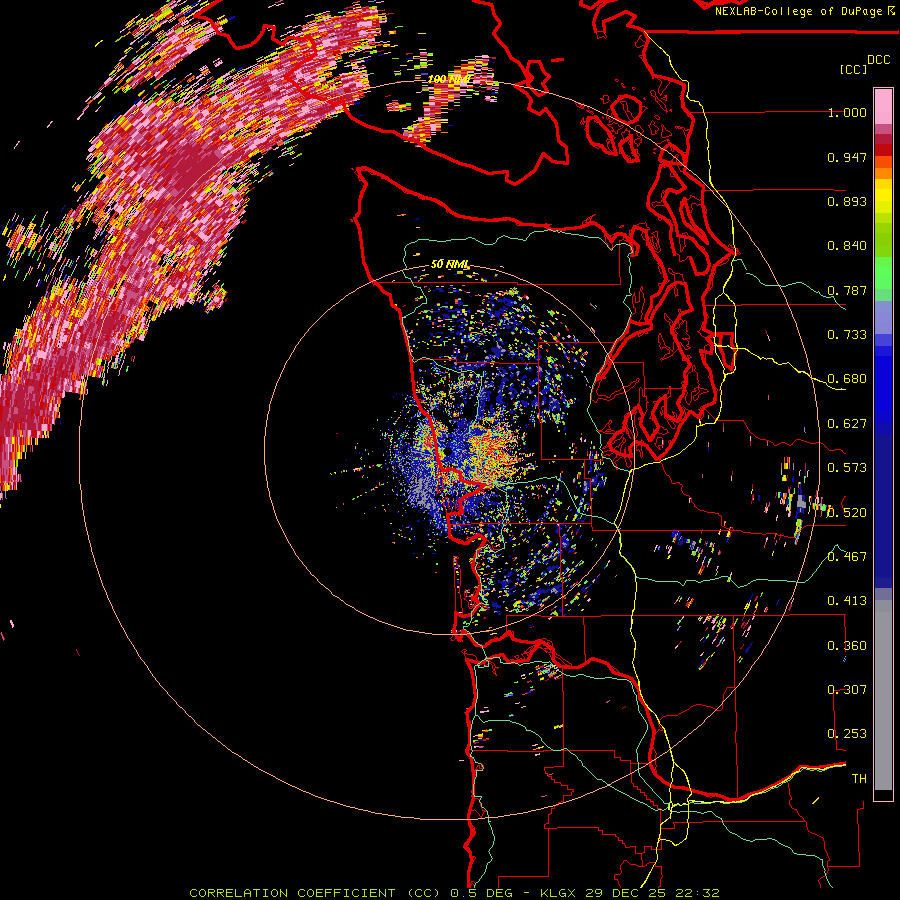
Task: Click the 0.947 value on the scale
Action: tap(847, 157)
